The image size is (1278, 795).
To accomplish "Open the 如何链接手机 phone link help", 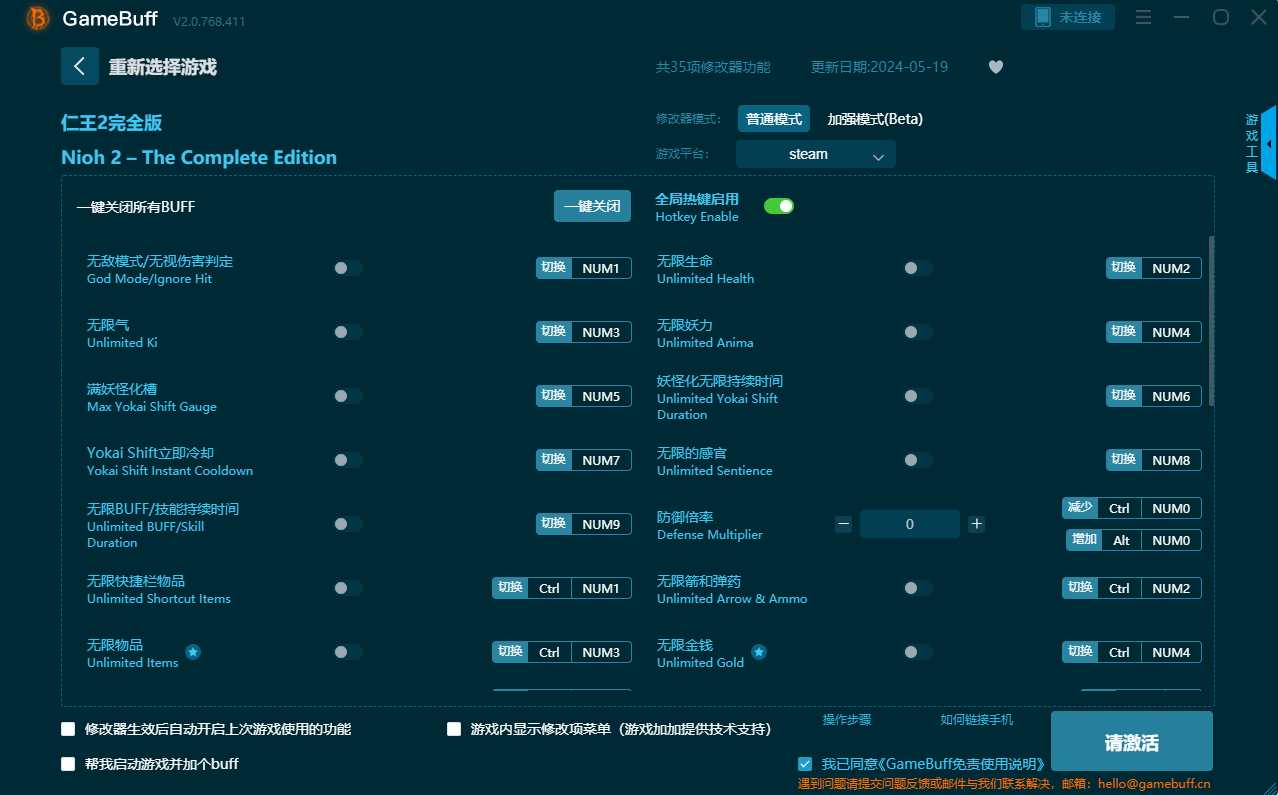I will pos(977,719).
